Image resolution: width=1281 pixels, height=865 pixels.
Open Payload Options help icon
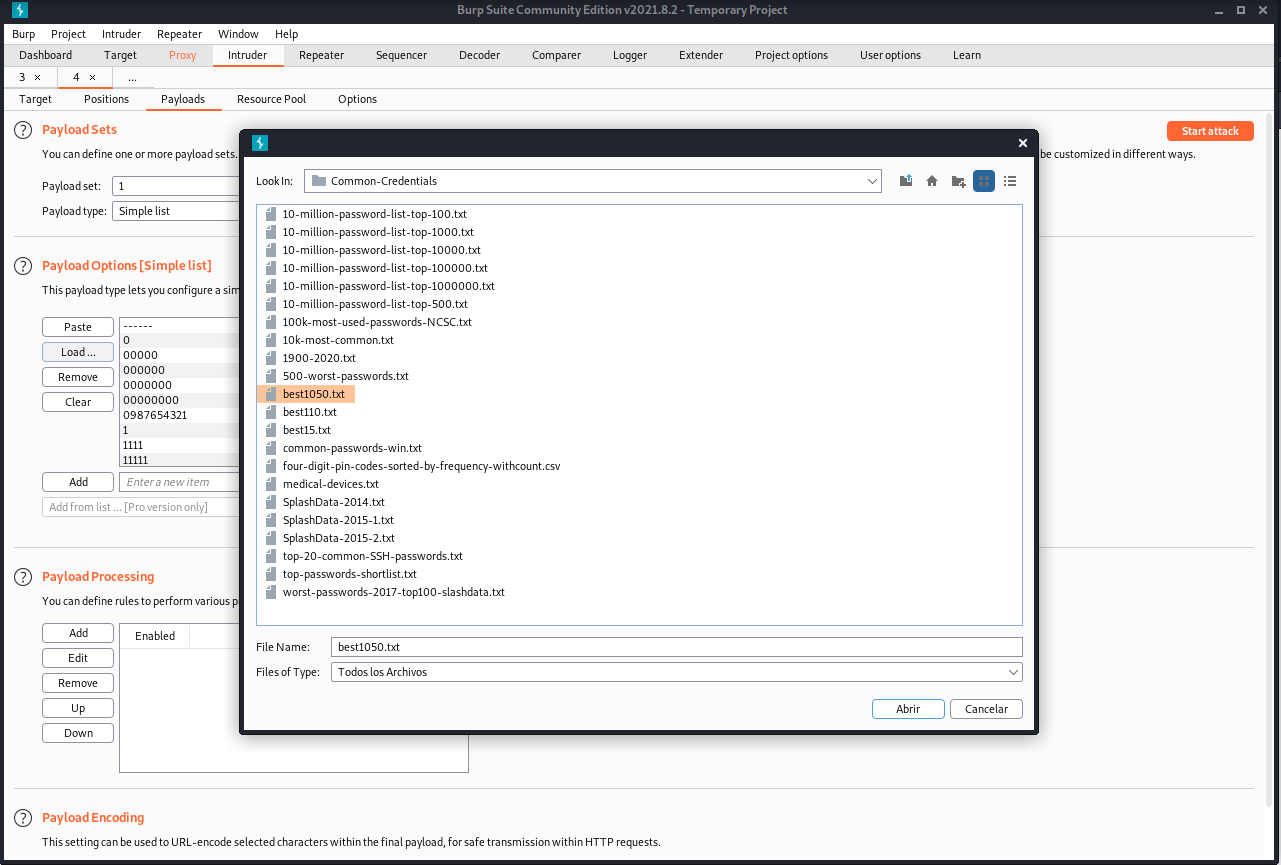[x=23, y=266]
